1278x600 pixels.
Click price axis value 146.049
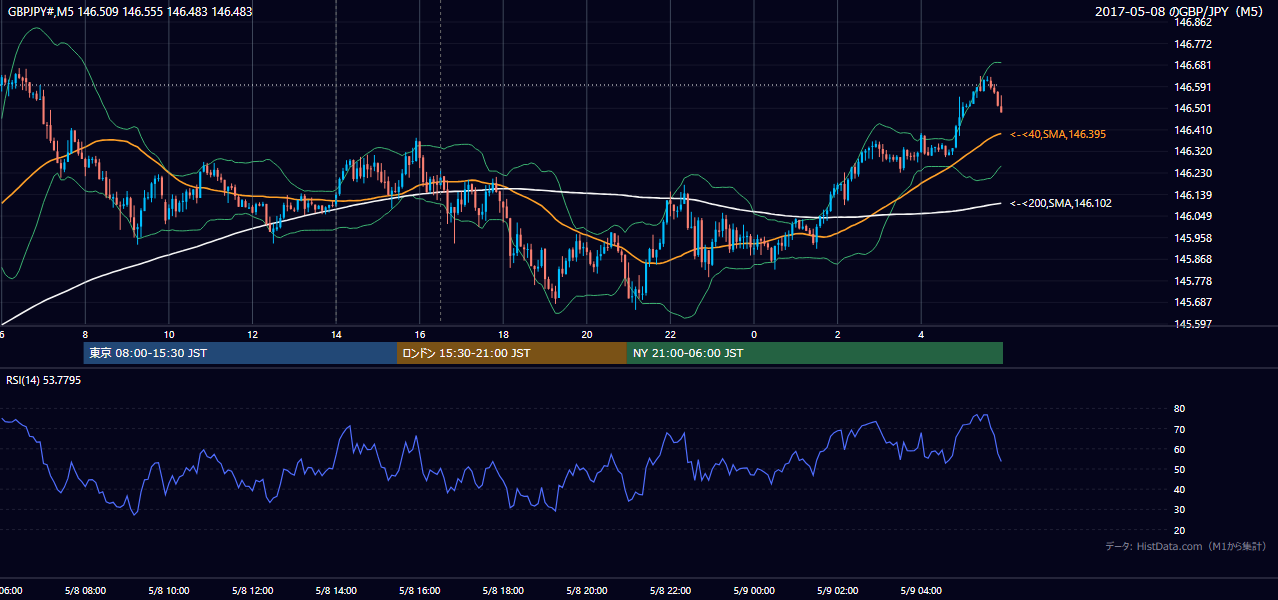[1193, 216]
